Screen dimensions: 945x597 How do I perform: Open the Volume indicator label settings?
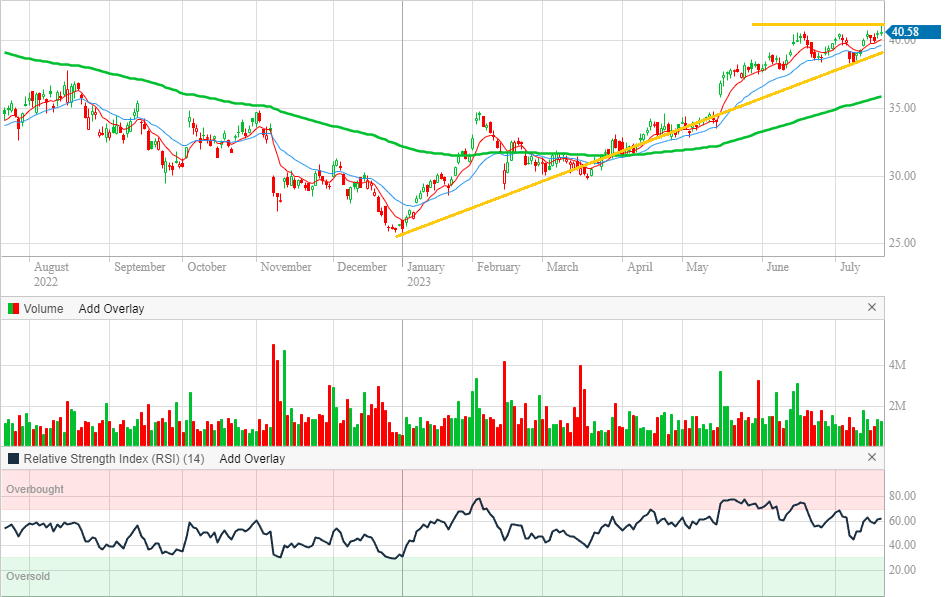point(44,309)
